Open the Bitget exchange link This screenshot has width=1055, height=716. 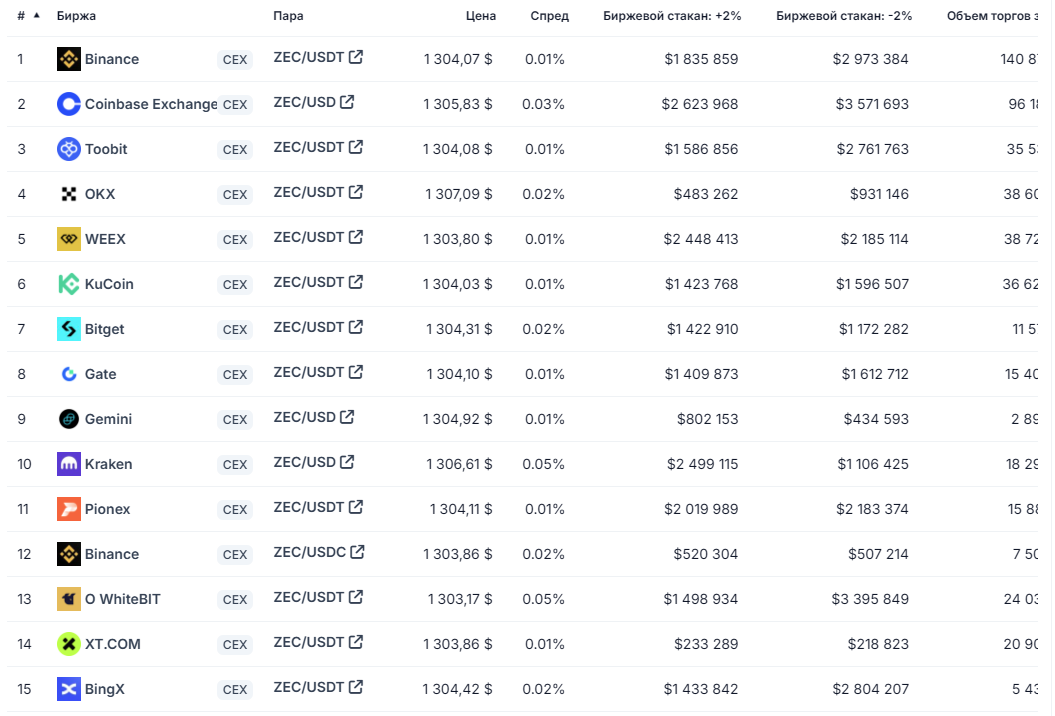[104, 329]
